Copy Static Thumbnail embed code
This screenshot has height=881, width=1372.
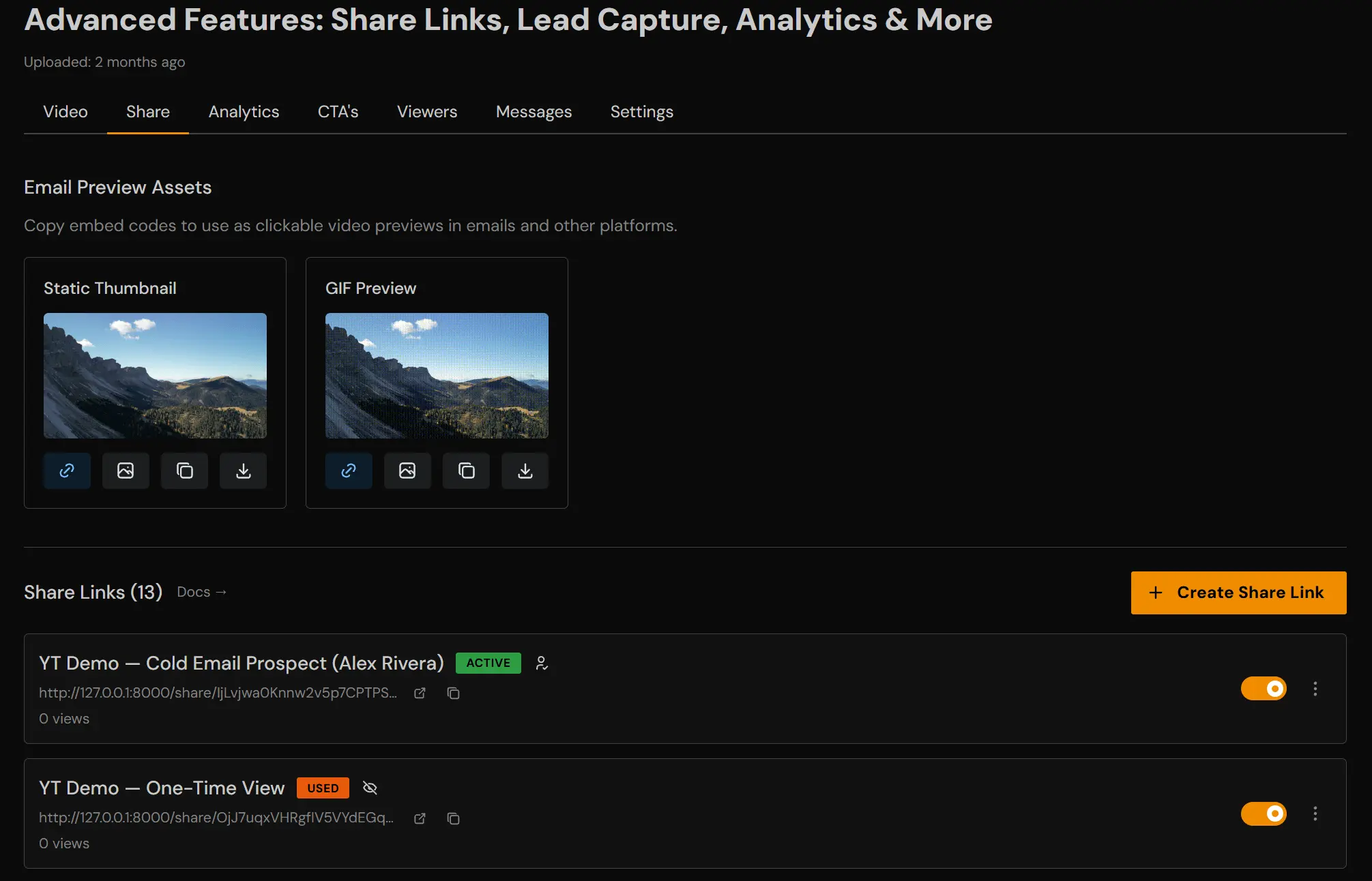coord(184,471)
